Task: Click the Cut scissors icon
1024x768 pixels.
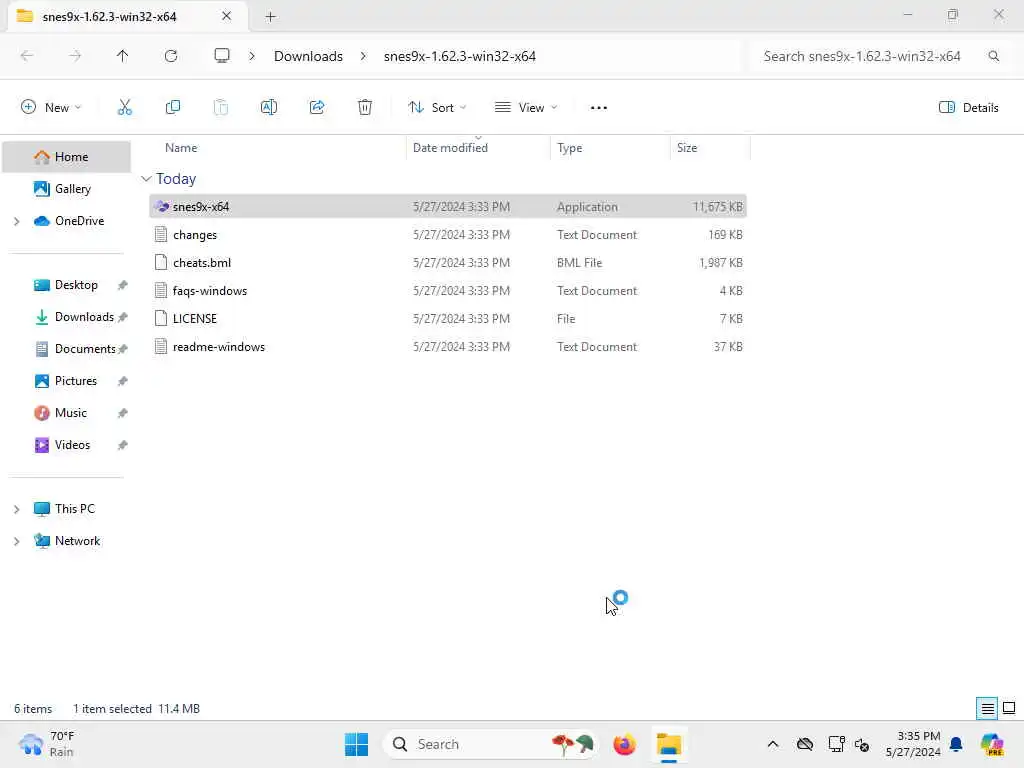Action: [124, 108]
